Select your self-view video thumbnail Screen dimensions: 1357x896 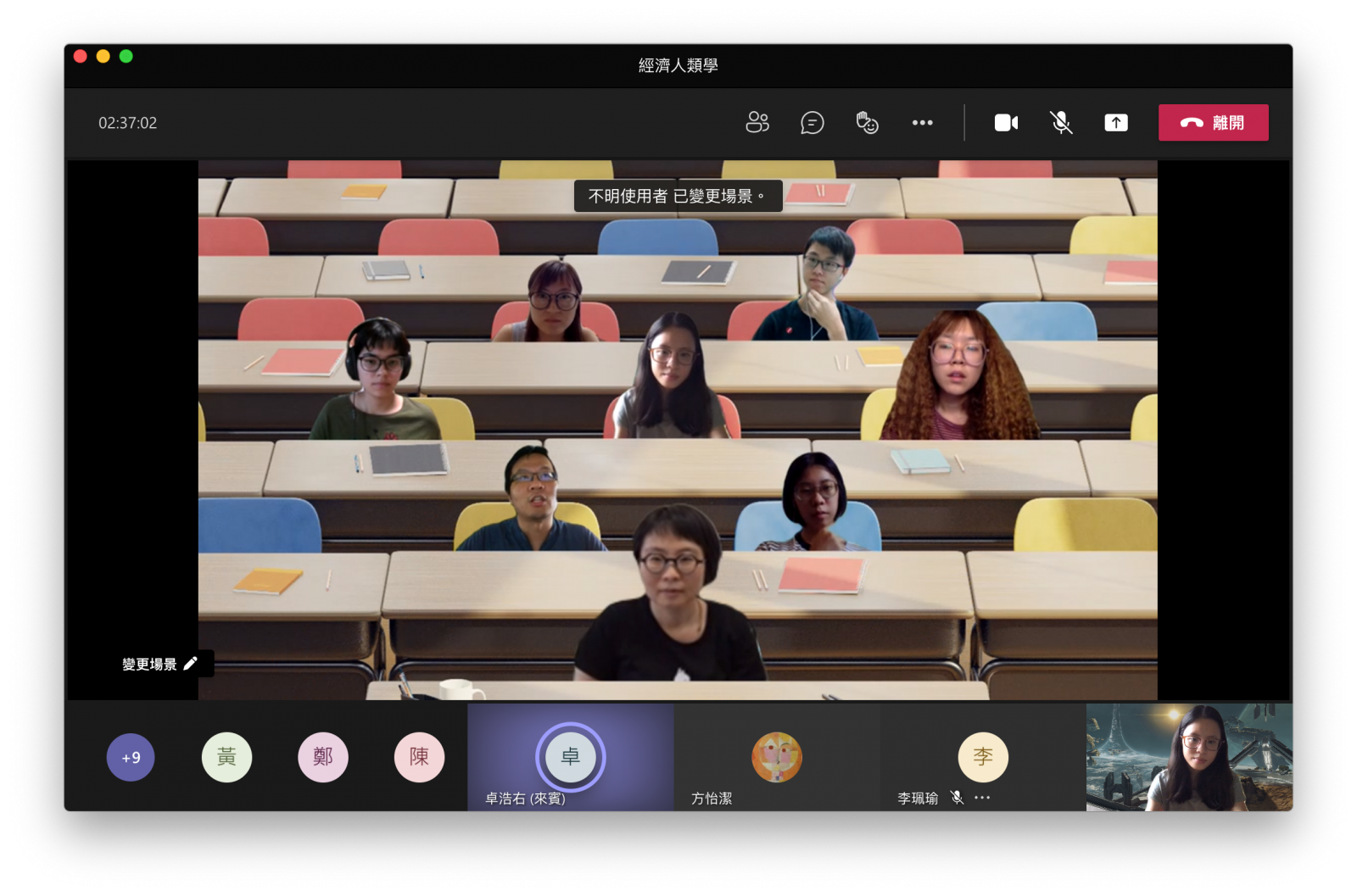pos(1189,756)
